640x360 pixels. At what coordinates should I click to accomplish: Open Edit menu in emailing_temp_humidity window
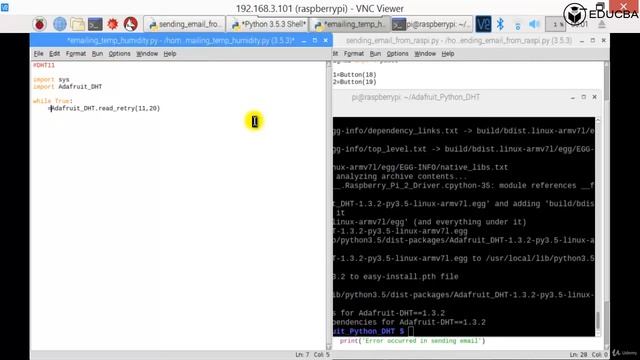point(54,53)
